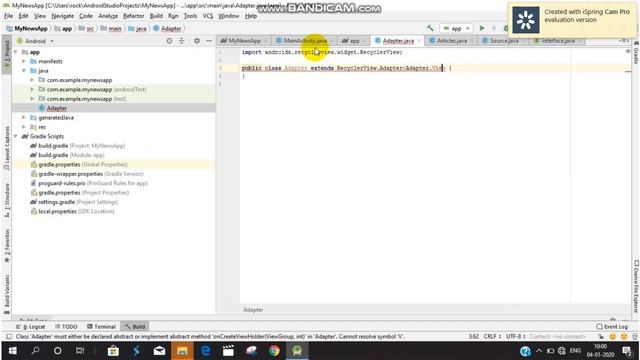Expand the manifests folder

pos(24,61)
